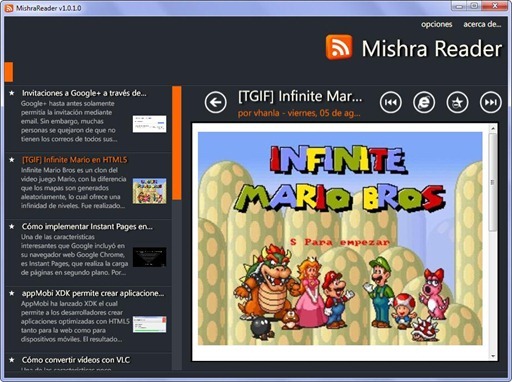512x382 pixels.
Task: Minimize the MishraReader window
Action: coord(459,6)
